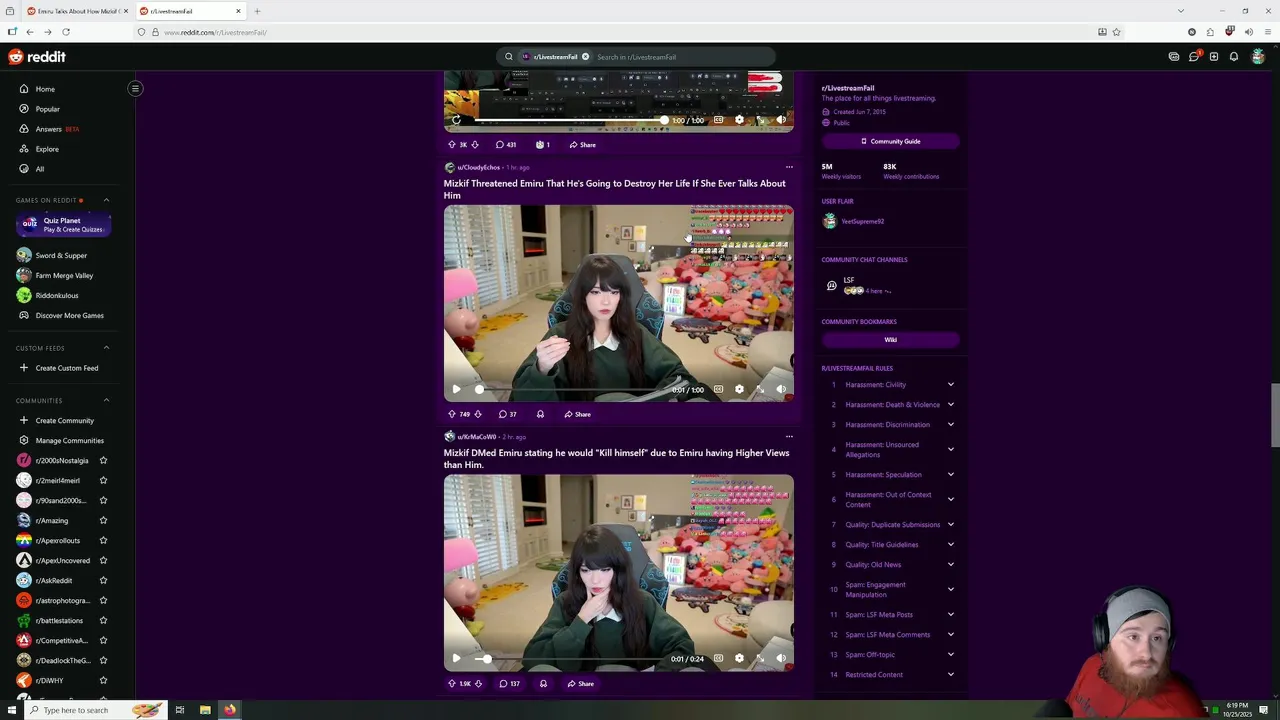The image size is (1280, 720).
Task: Mute the Mizkif Threatened video
Action: [x=781, y=389]
